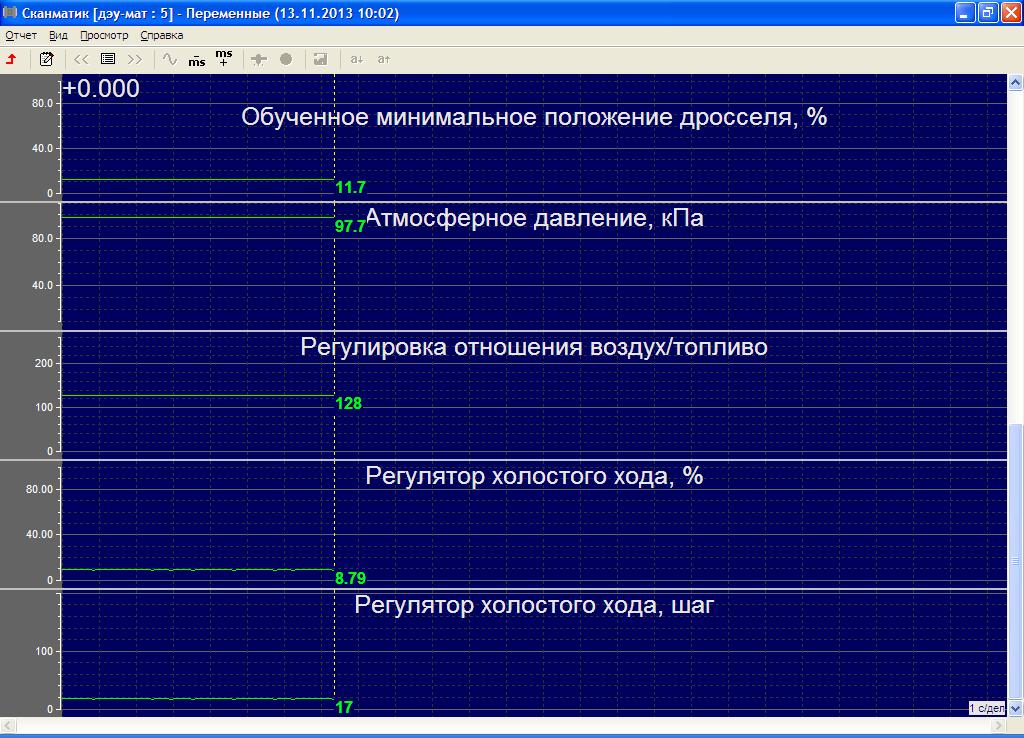1024x738 pixels.
Task: Click the double right chevron toolbar button
Action: (x=135, y=59)
